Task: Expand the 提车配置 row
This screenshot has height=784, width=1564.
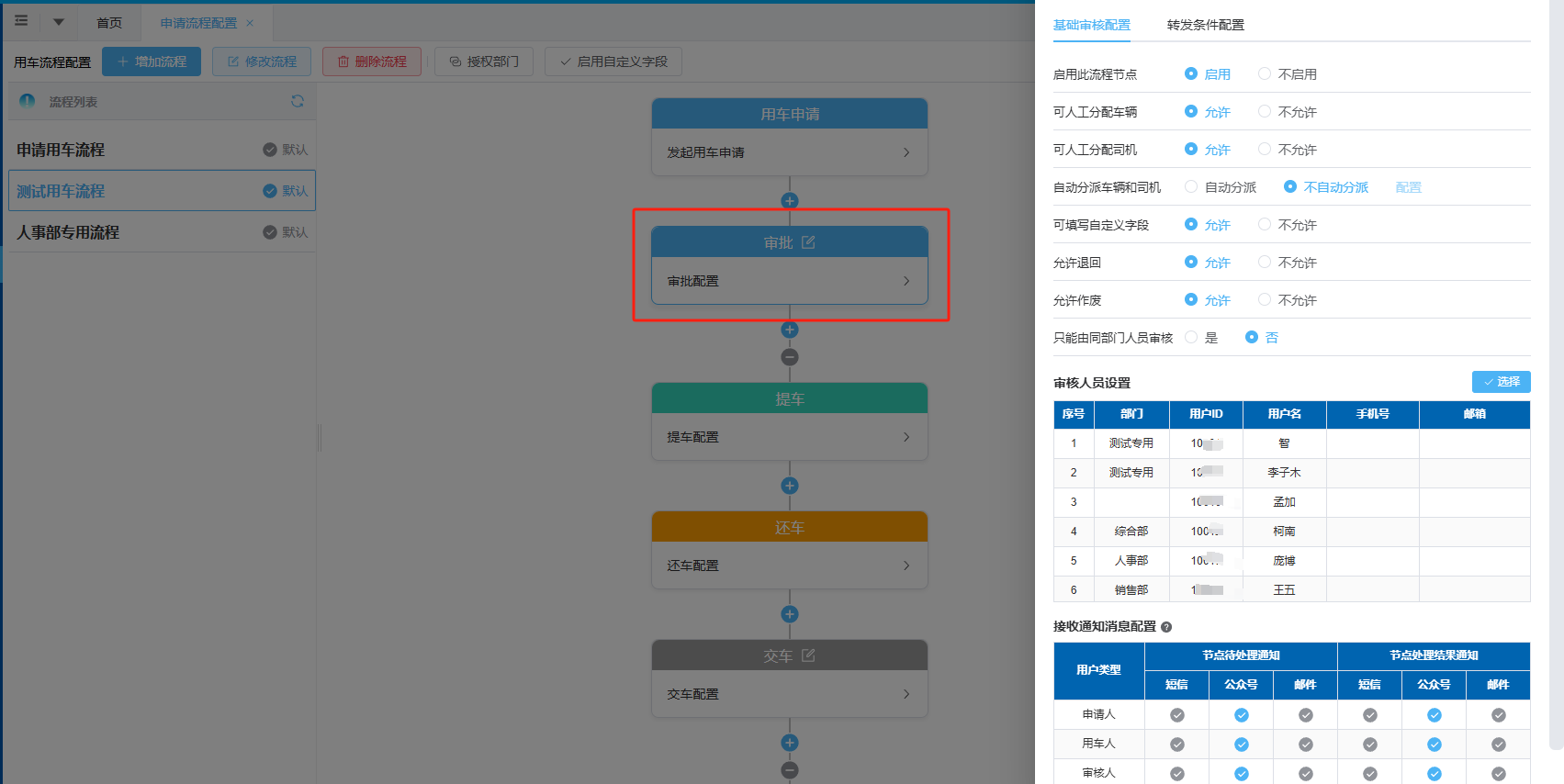Action: pos(906,437)
